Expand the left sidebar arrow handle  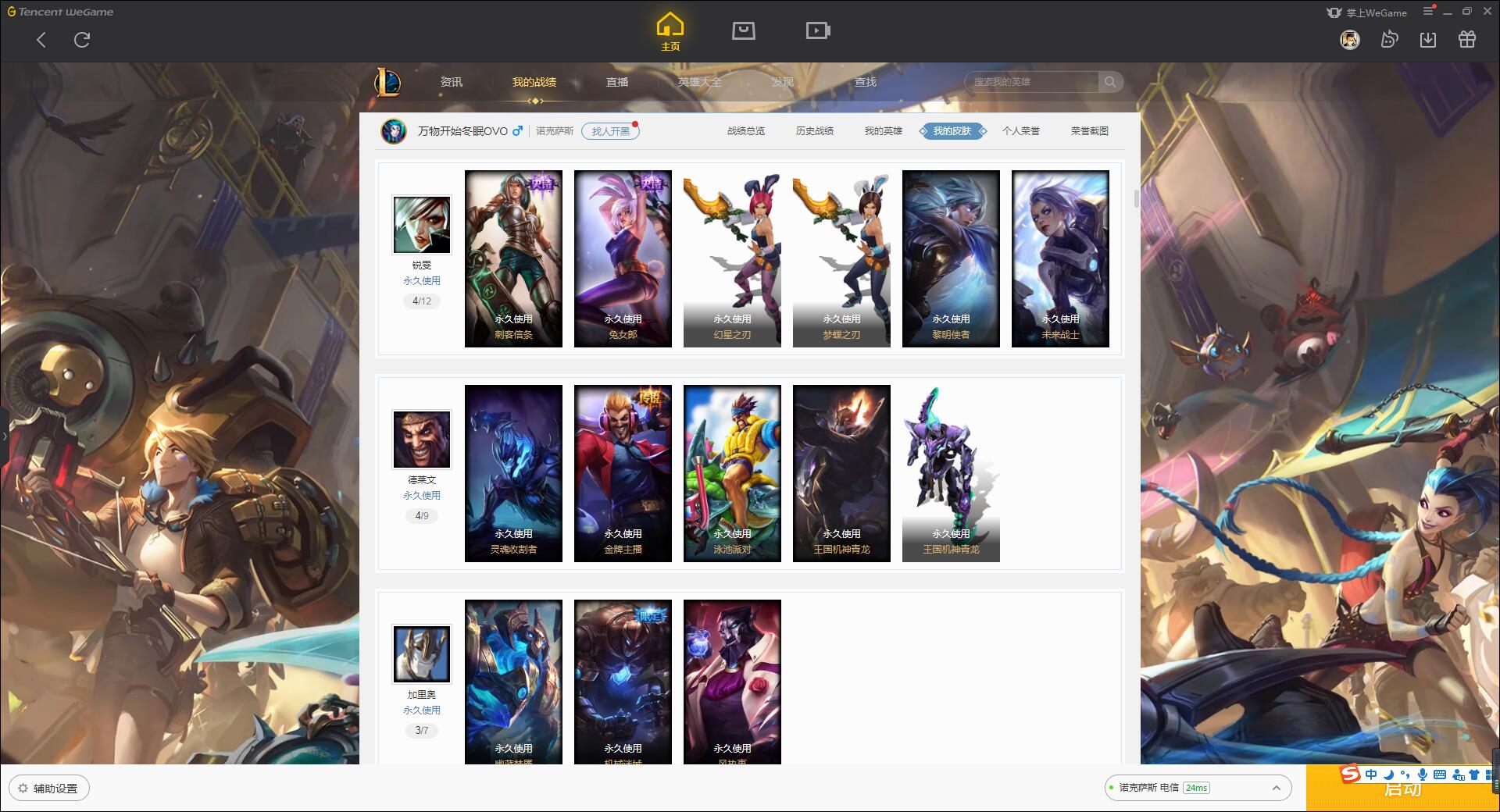coord(4,436)
